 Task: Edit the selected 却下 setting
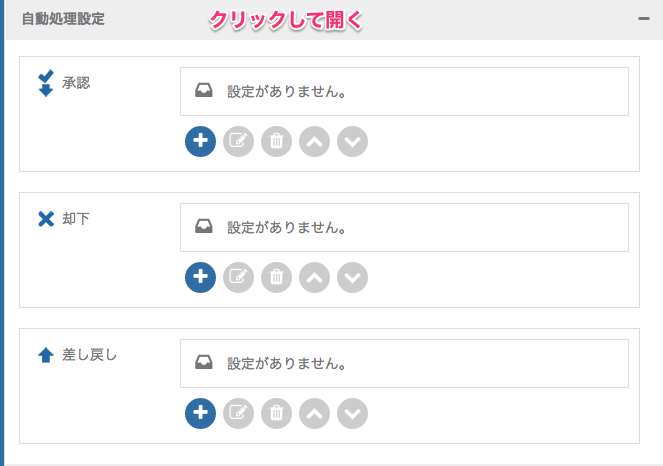pos(238,277)
